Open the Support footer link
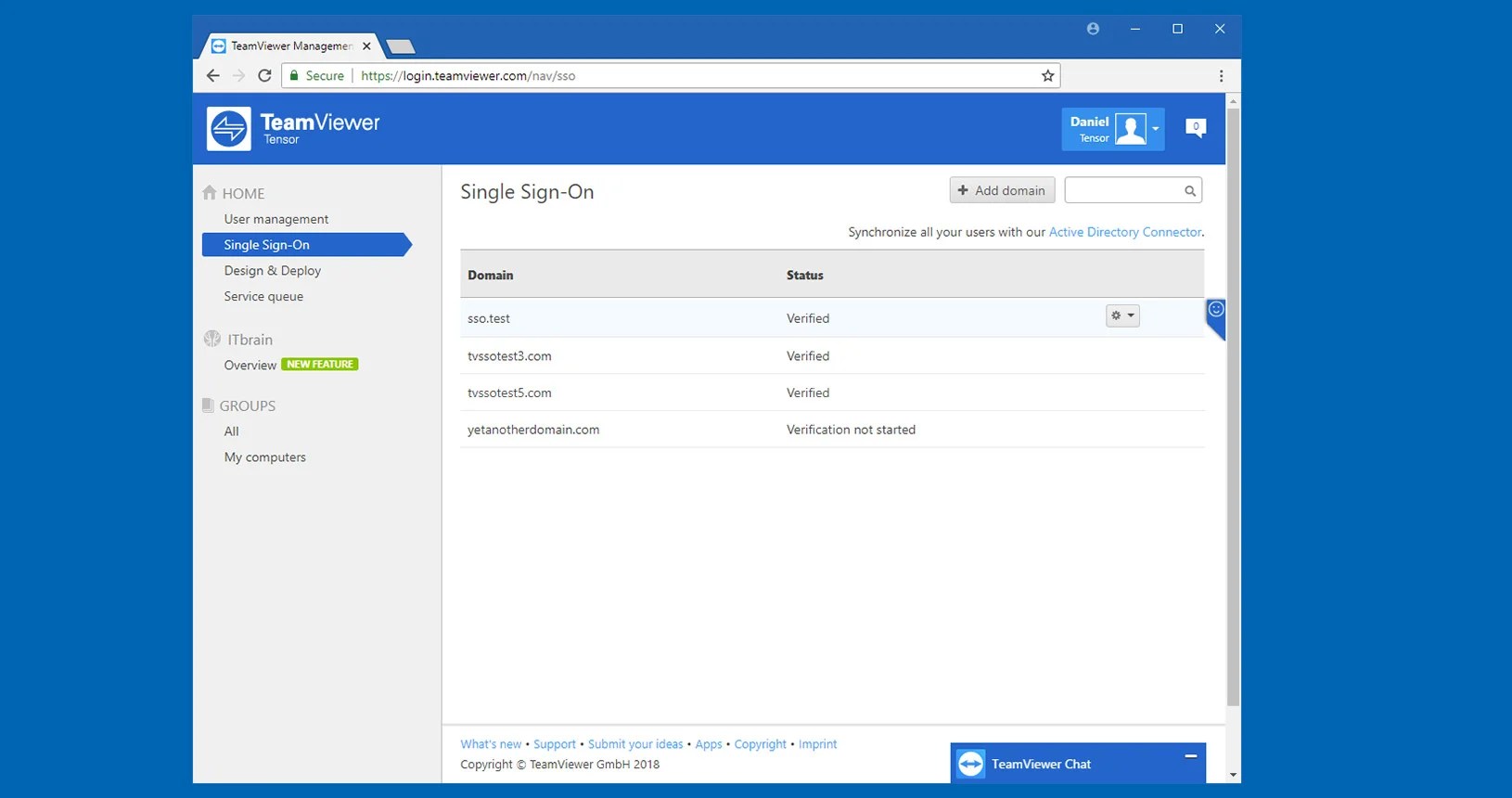 555,744
